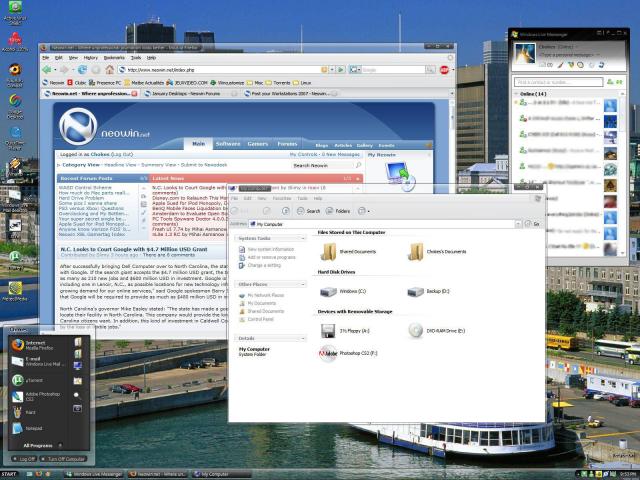
Task: Open the Software tab on Neowin
Action: [228, 144]
